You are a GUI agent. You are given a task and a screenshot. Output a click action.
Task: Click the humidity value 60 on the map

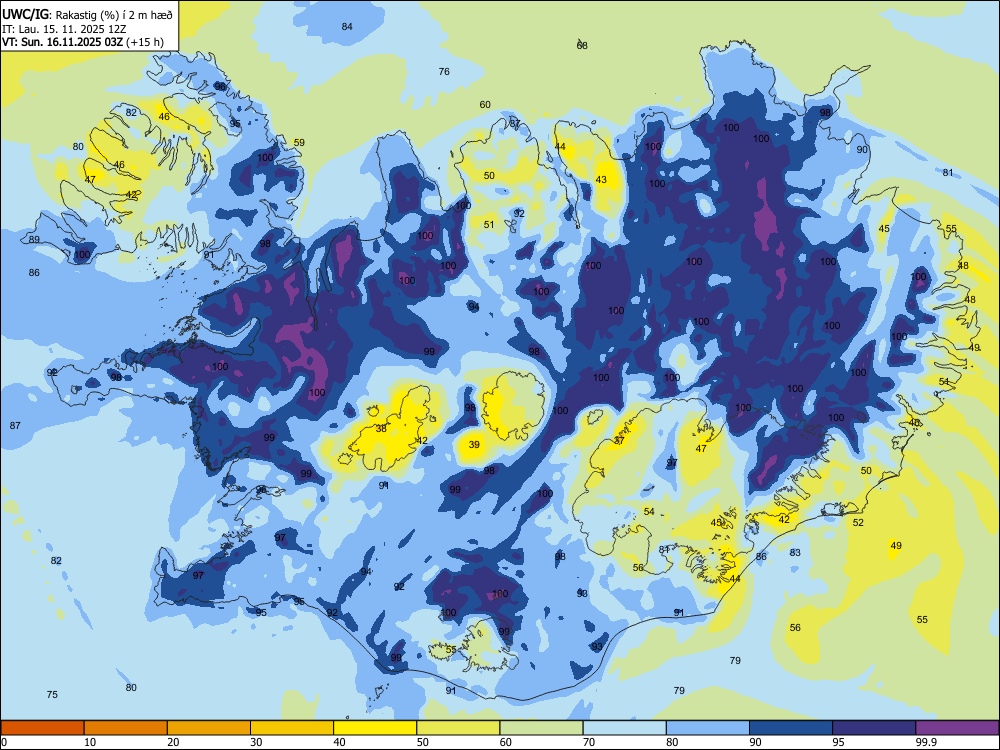click(485, 105)
